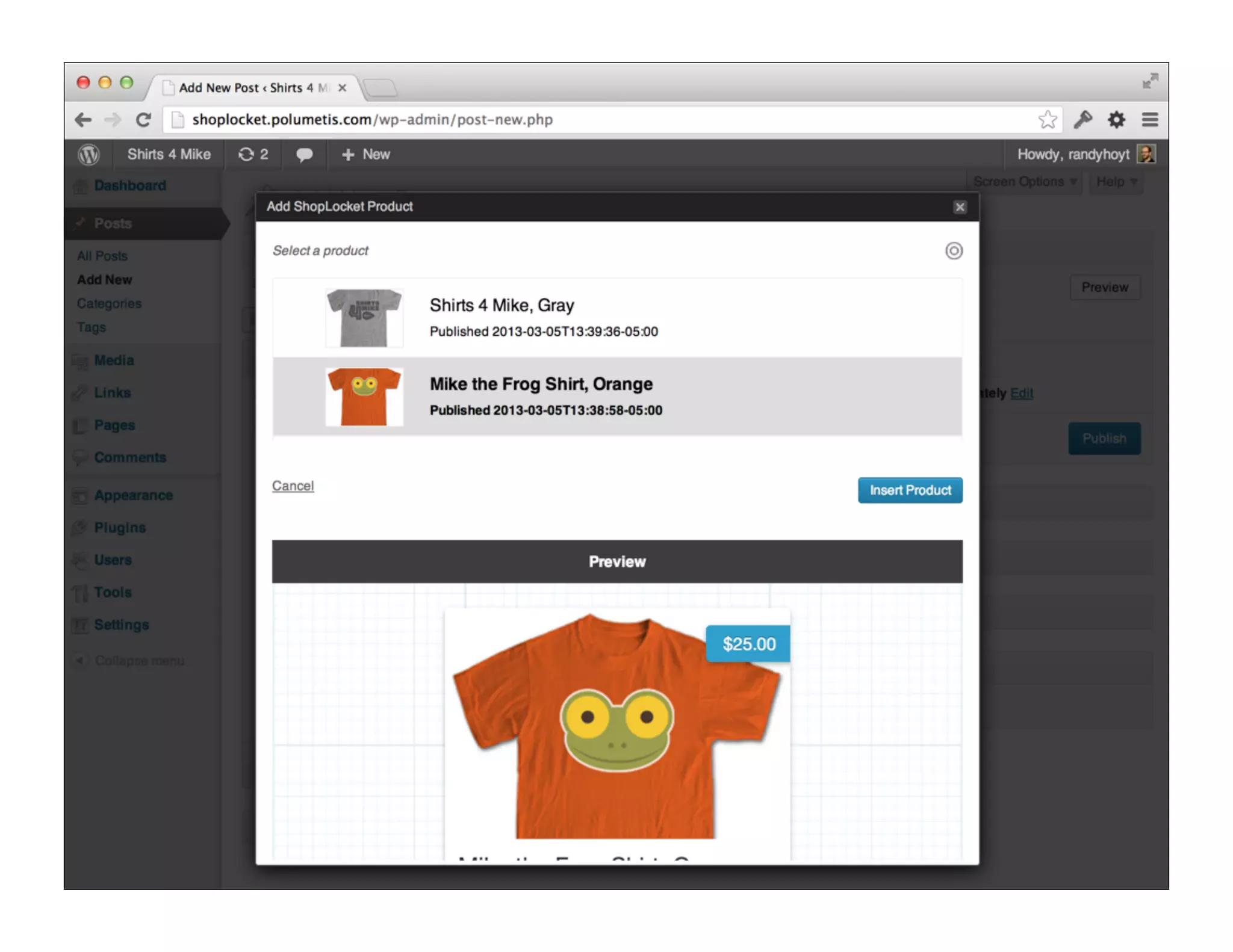The height and width of the screenshot is (952, 1233).
Task: Click the browser forward arrow
Action: (113, 120)
